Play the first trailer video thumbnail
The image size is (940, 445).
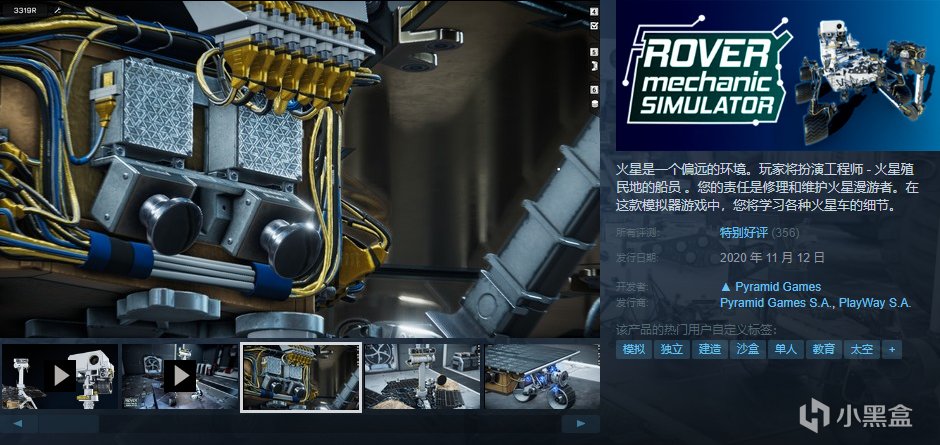click(60, 377)
